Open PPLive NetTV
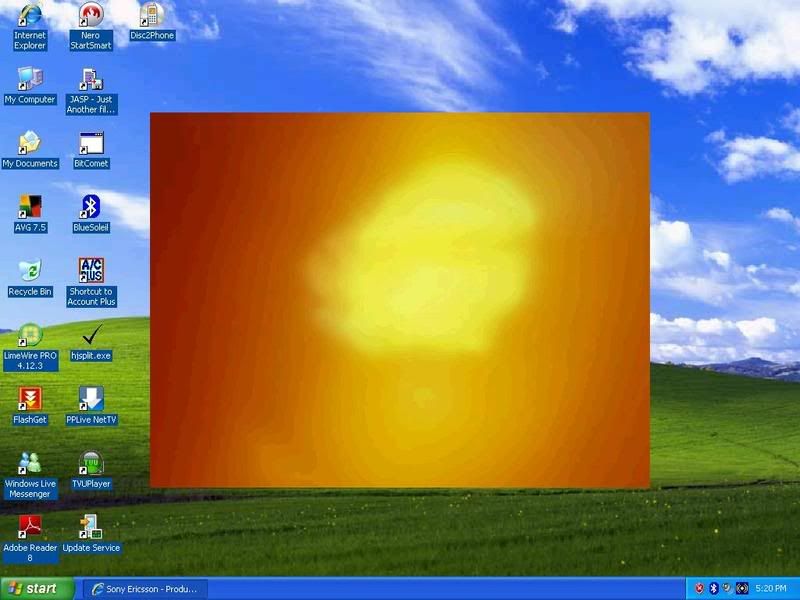Image resolution: width=800 pixels, height=600 pixels. pos(91,400)
